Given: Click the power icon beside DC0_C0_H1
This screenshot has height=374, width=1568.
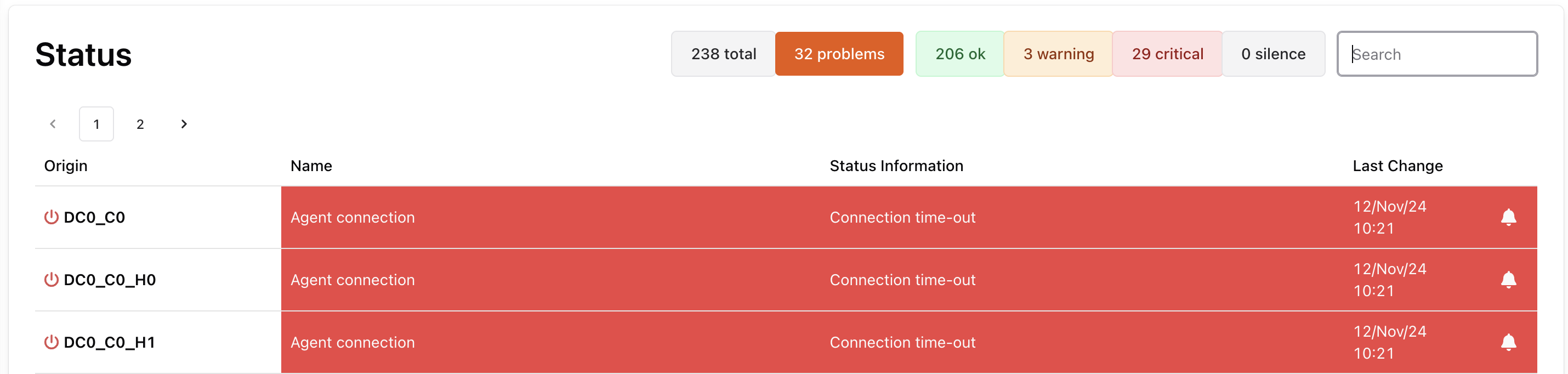Looking at the screenshot, I should point(51,342).
